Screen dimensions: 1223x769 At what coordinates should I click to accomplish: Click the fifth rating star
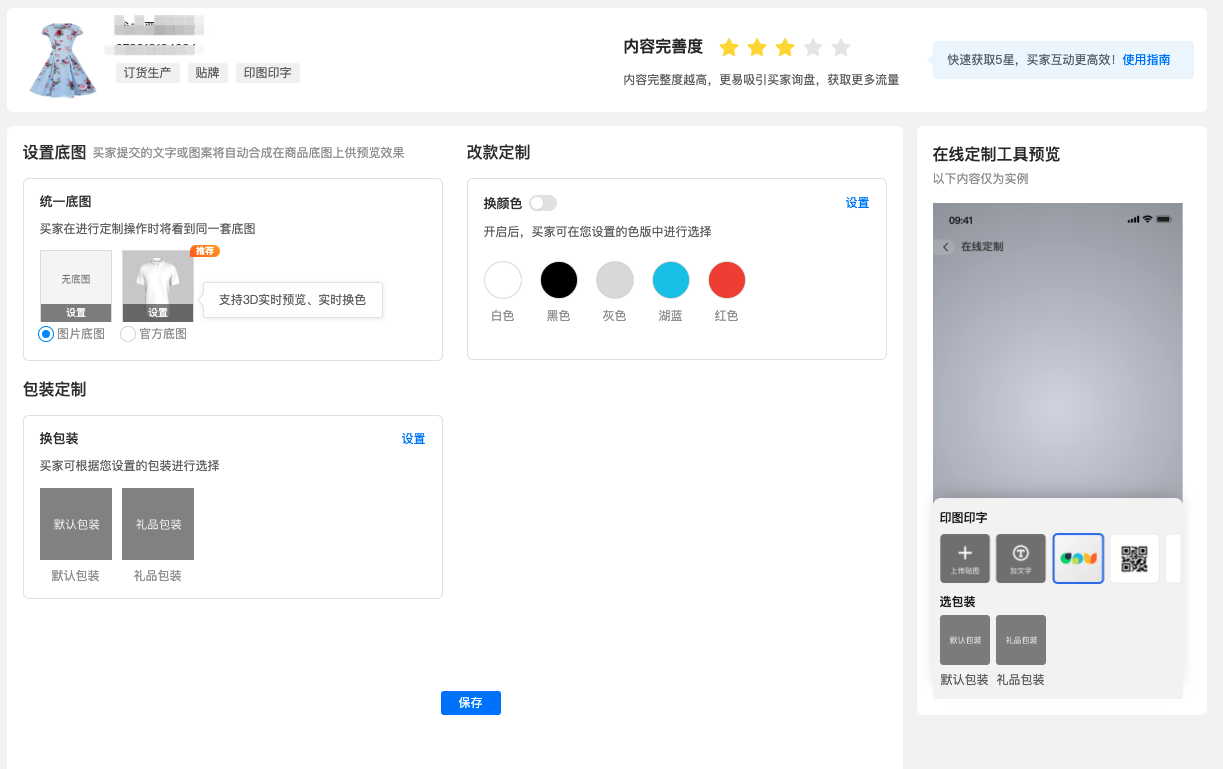tap(841, 48)
